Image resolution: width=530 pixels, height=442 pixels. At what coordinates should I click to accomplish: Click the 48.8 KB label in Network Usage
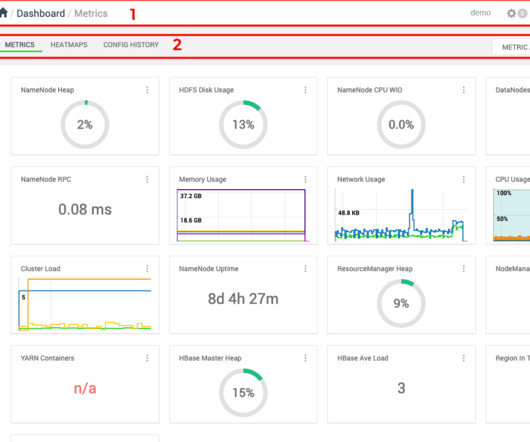(x=349, y=213)
